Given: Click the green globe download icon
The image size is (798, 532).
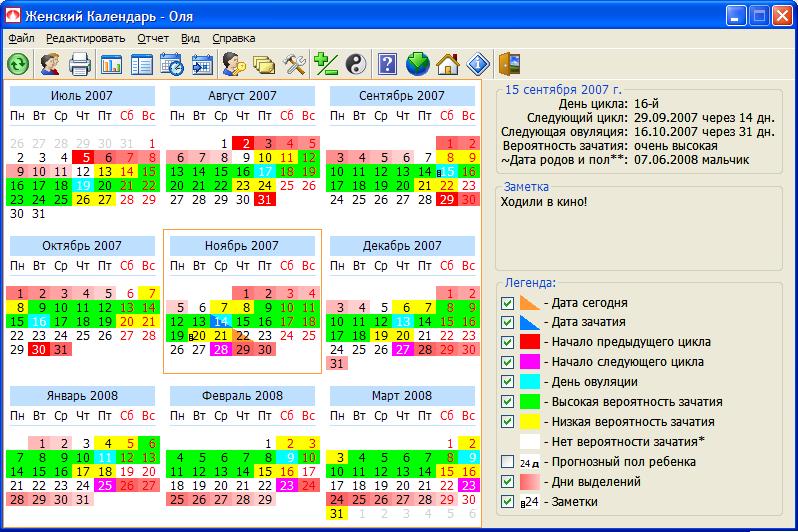Looking at the screenshot, I should [x=418, y=65].
